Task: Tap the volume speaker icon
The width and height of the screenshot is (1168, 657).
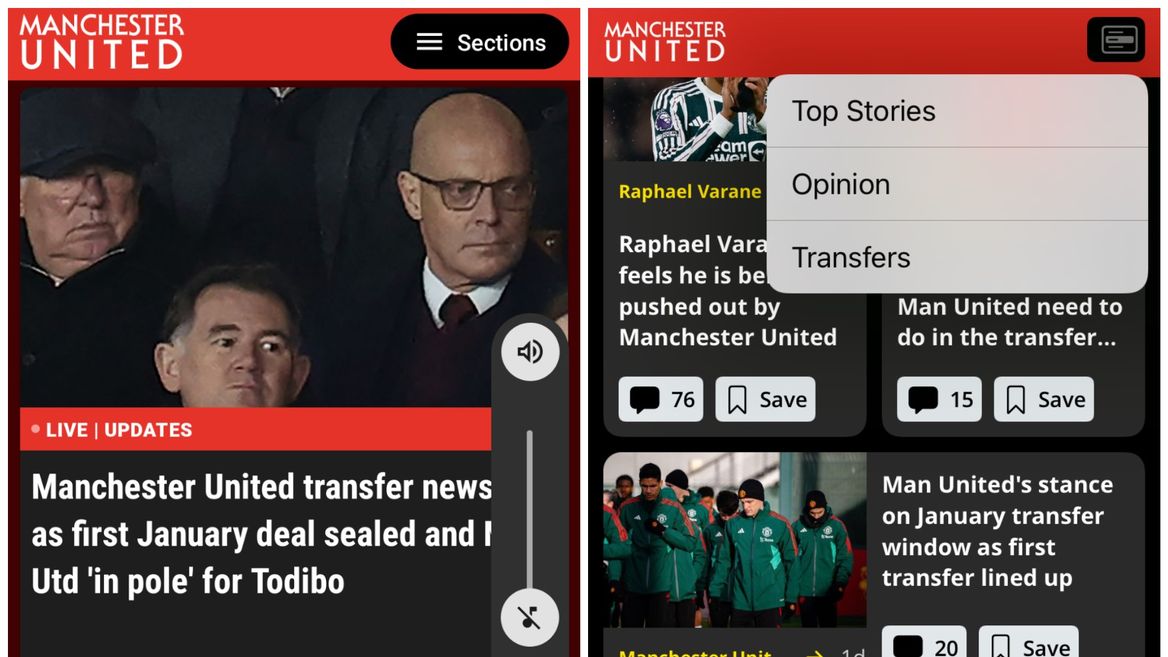Action: point(530,352)
